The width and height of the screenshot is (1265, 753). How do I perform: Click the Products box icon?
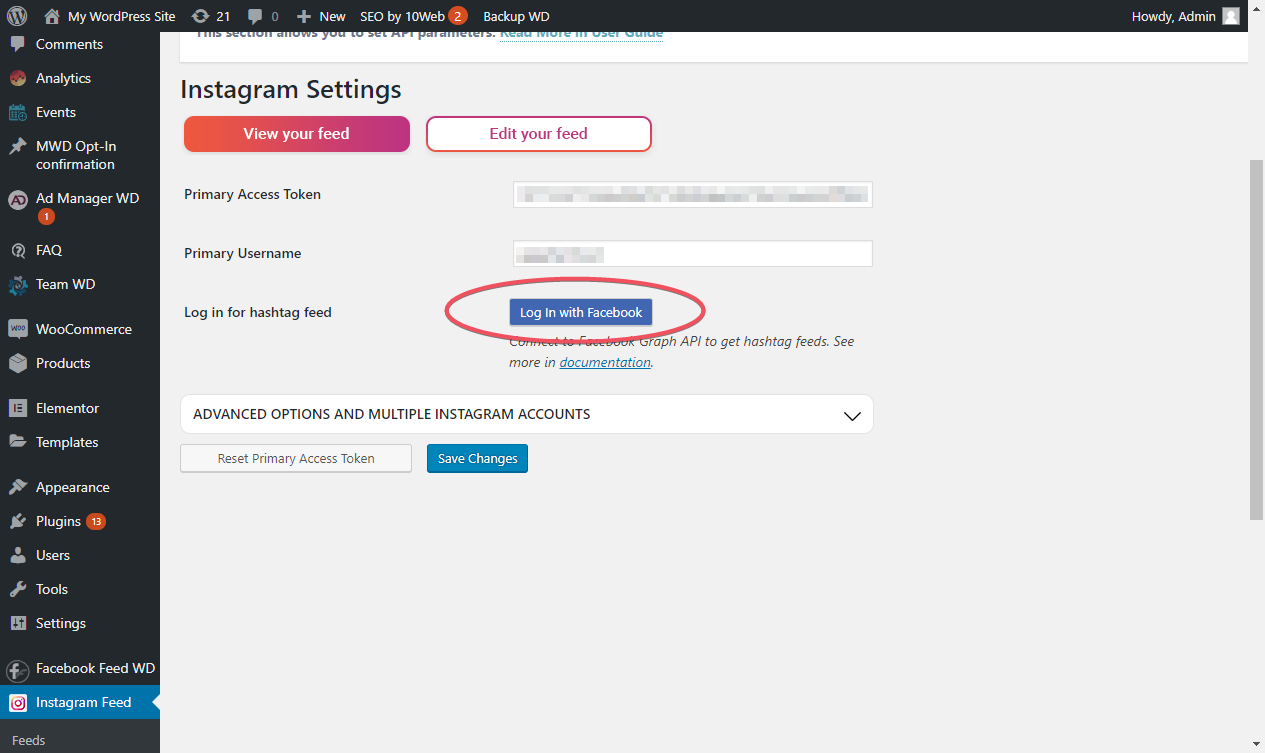(x=17, y=363)
